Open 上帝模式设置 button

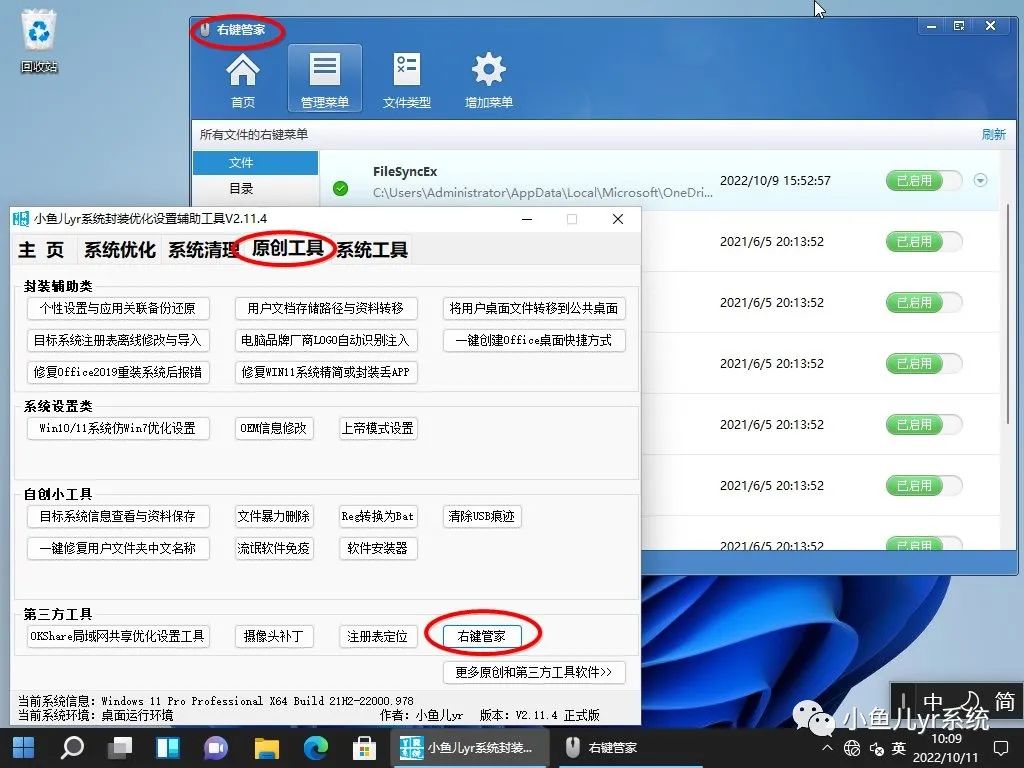[377, 428]
